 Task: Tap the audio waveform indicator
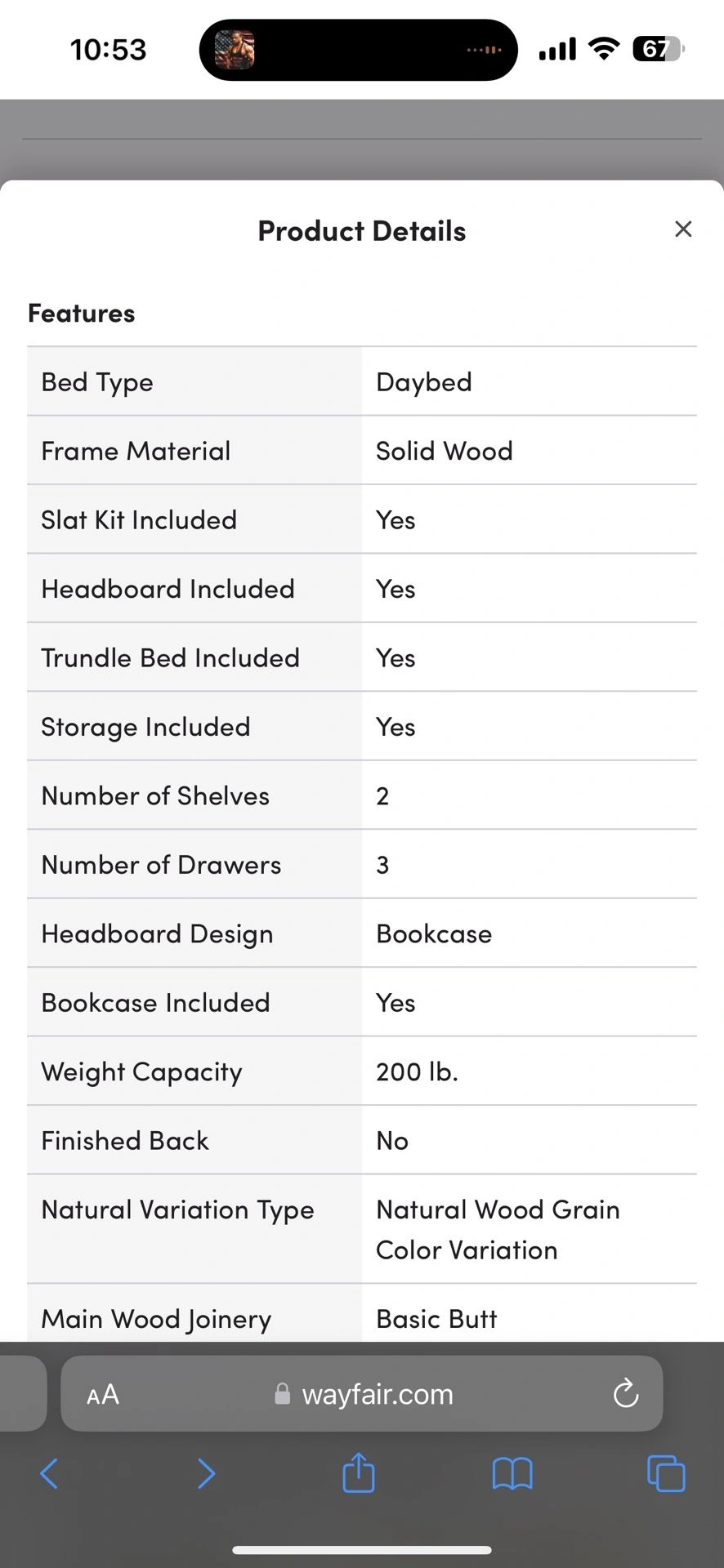pos(484,50)
